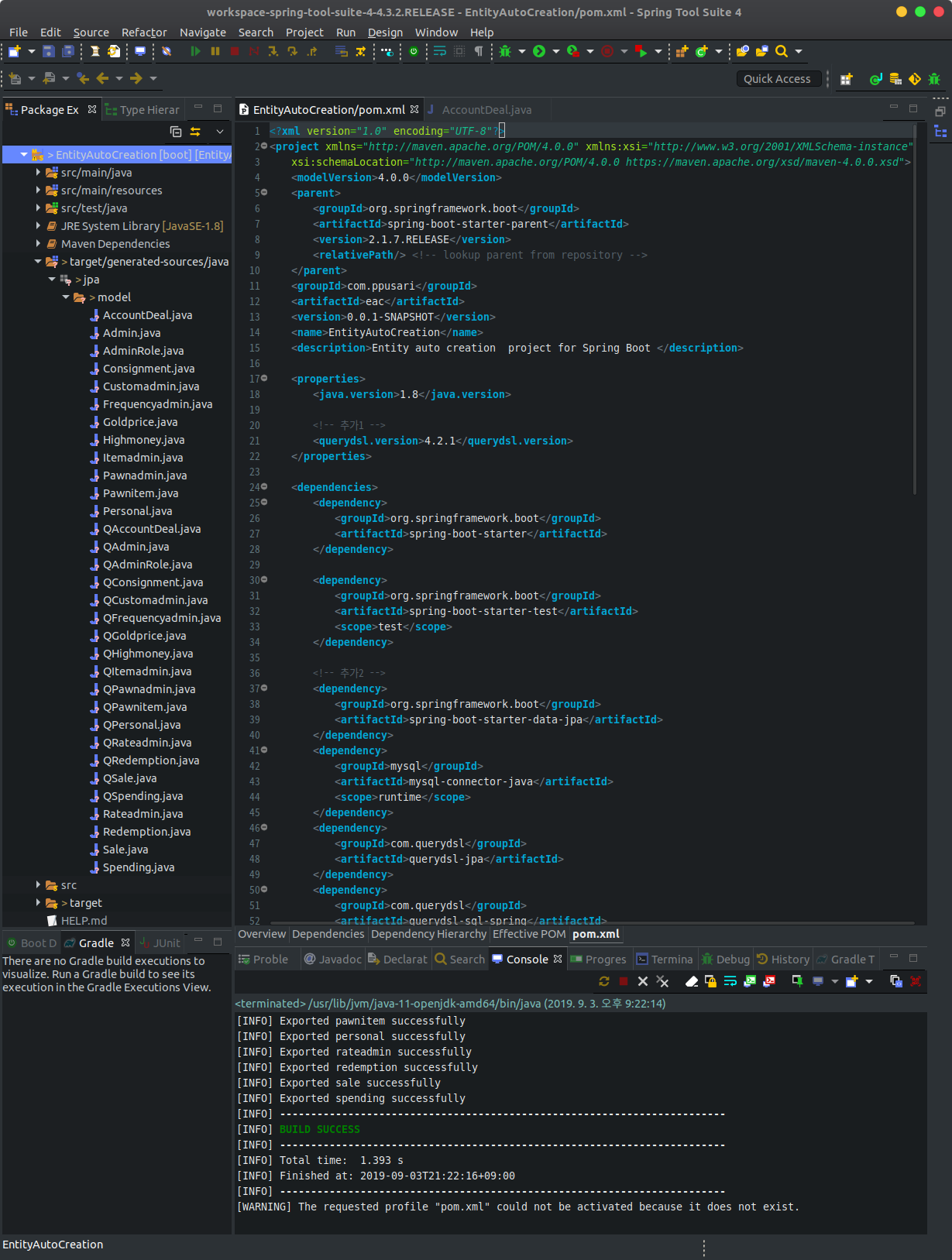Open QSale.java in the model package
This screenshot has height=1260, width=952.
pos(129,778)
